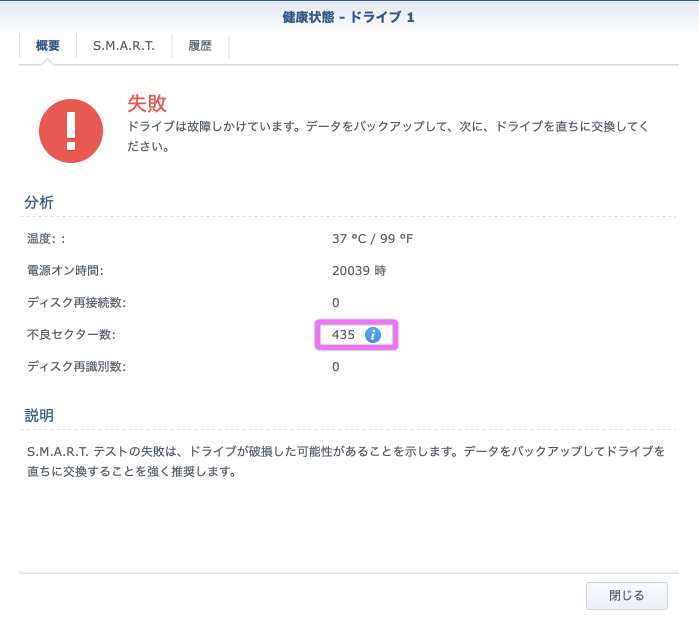Viewport: 699px width, 617px height.
Task: Click the blue info icon beside 435
Action: [373, 335]
